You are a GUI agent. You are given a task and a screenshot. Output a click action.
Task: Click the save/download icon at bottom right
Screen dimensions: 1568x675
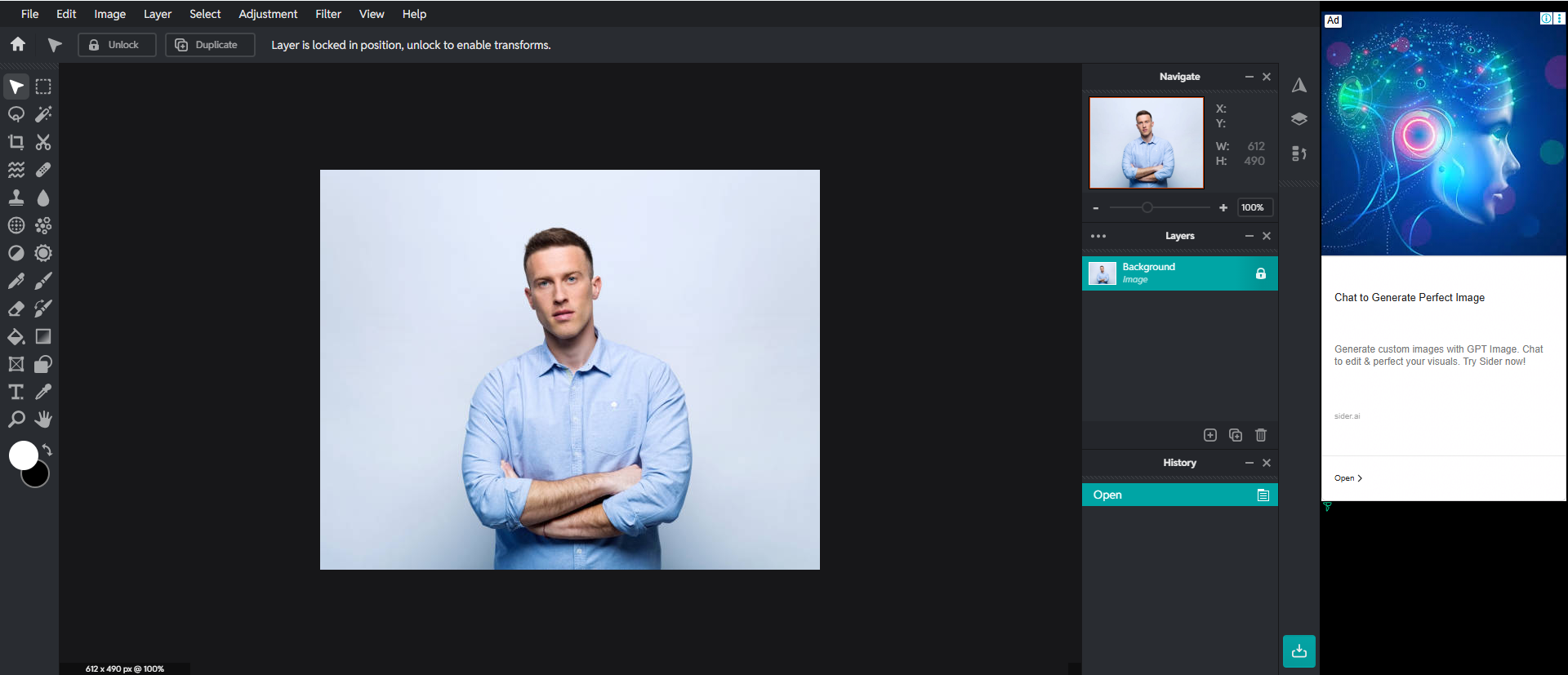(1298, 651)
